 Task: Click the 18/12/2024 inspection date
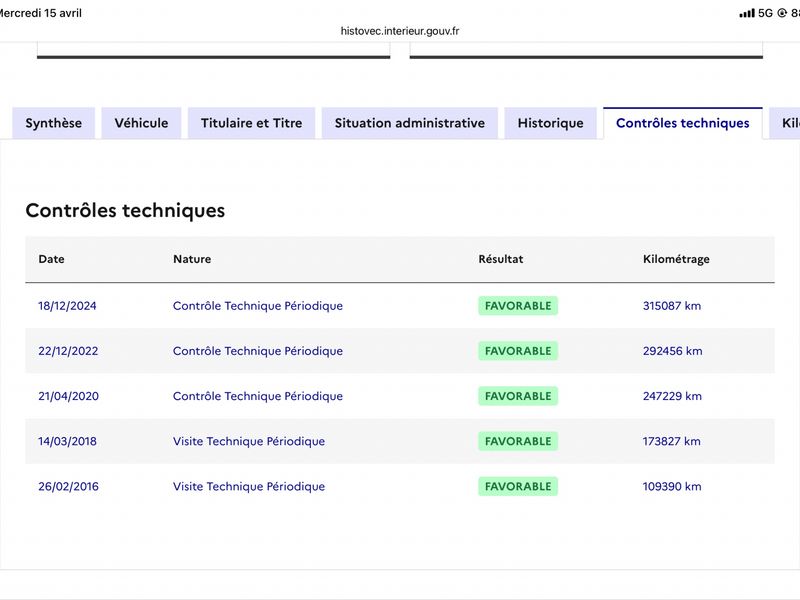[67, 306]
